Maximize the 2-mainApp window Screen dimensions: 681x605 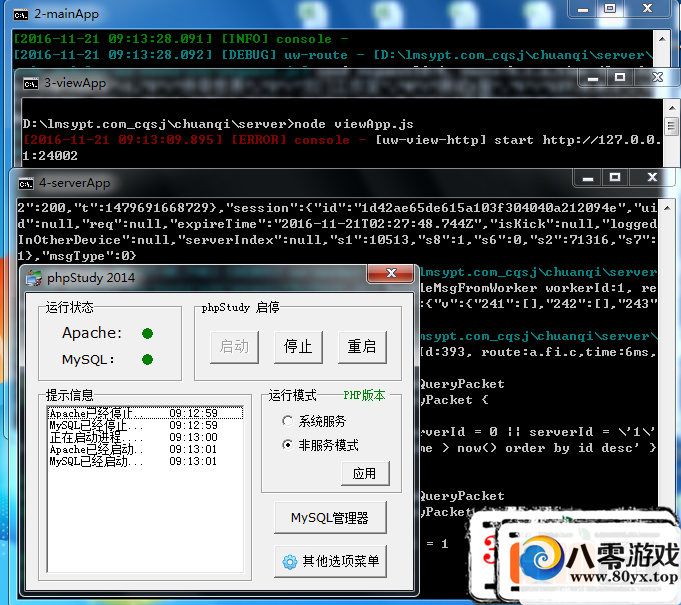[x=610, y=9]
